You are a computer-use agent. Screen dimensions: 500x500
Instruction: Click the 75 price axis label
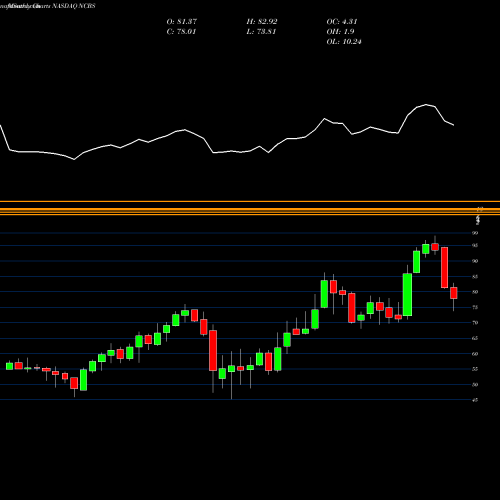475,307
